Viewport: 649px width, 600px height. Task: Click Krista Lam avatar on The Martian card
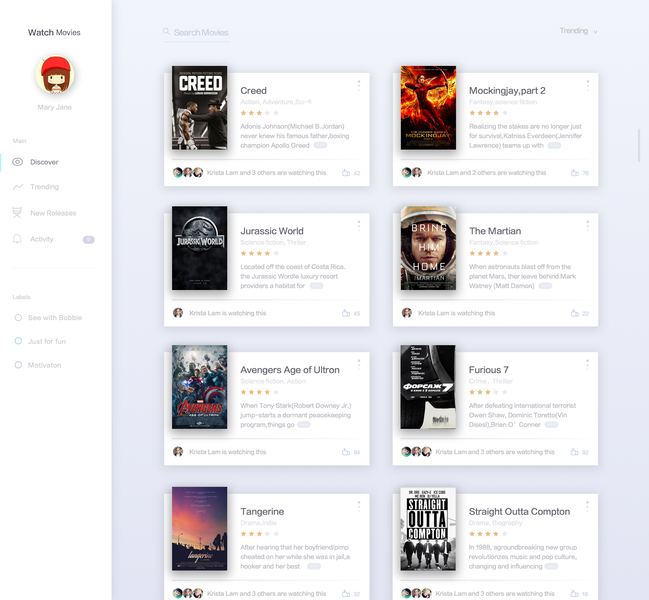pyautogui.click(x=407, y=313)
